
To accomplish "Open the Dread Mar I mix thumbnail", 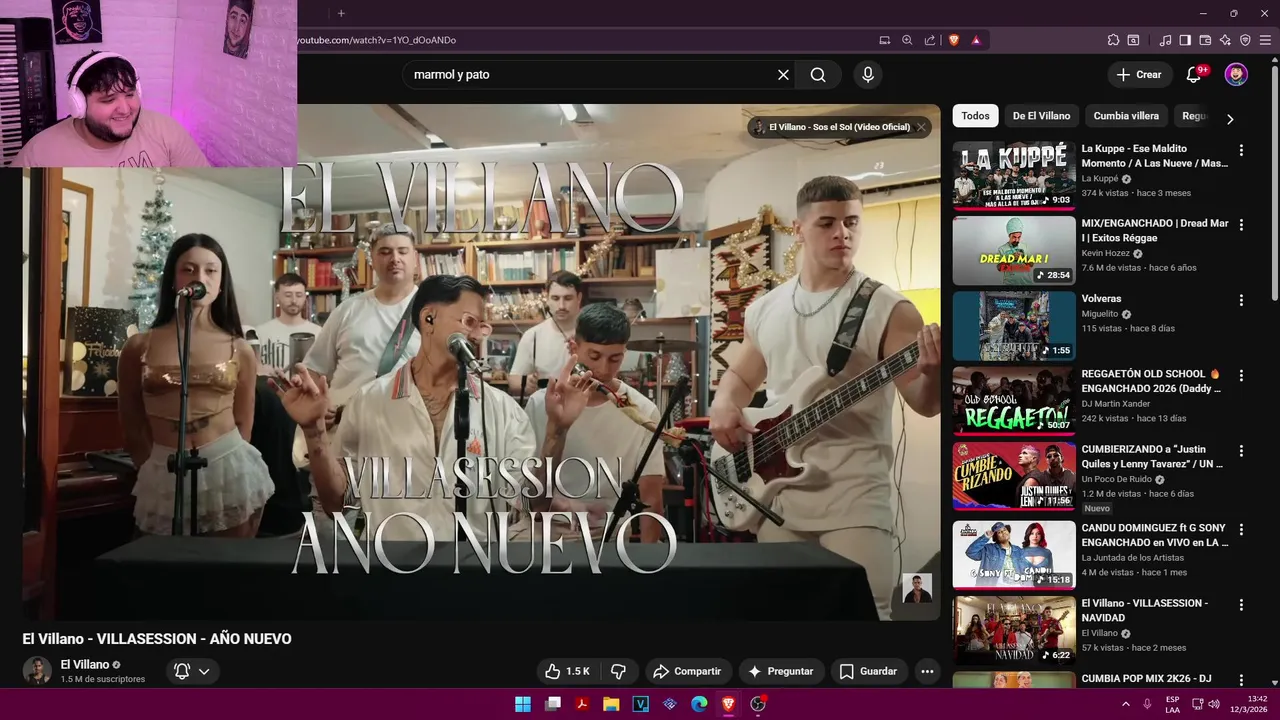I will pyautogui.click(x=1014, y=250).
